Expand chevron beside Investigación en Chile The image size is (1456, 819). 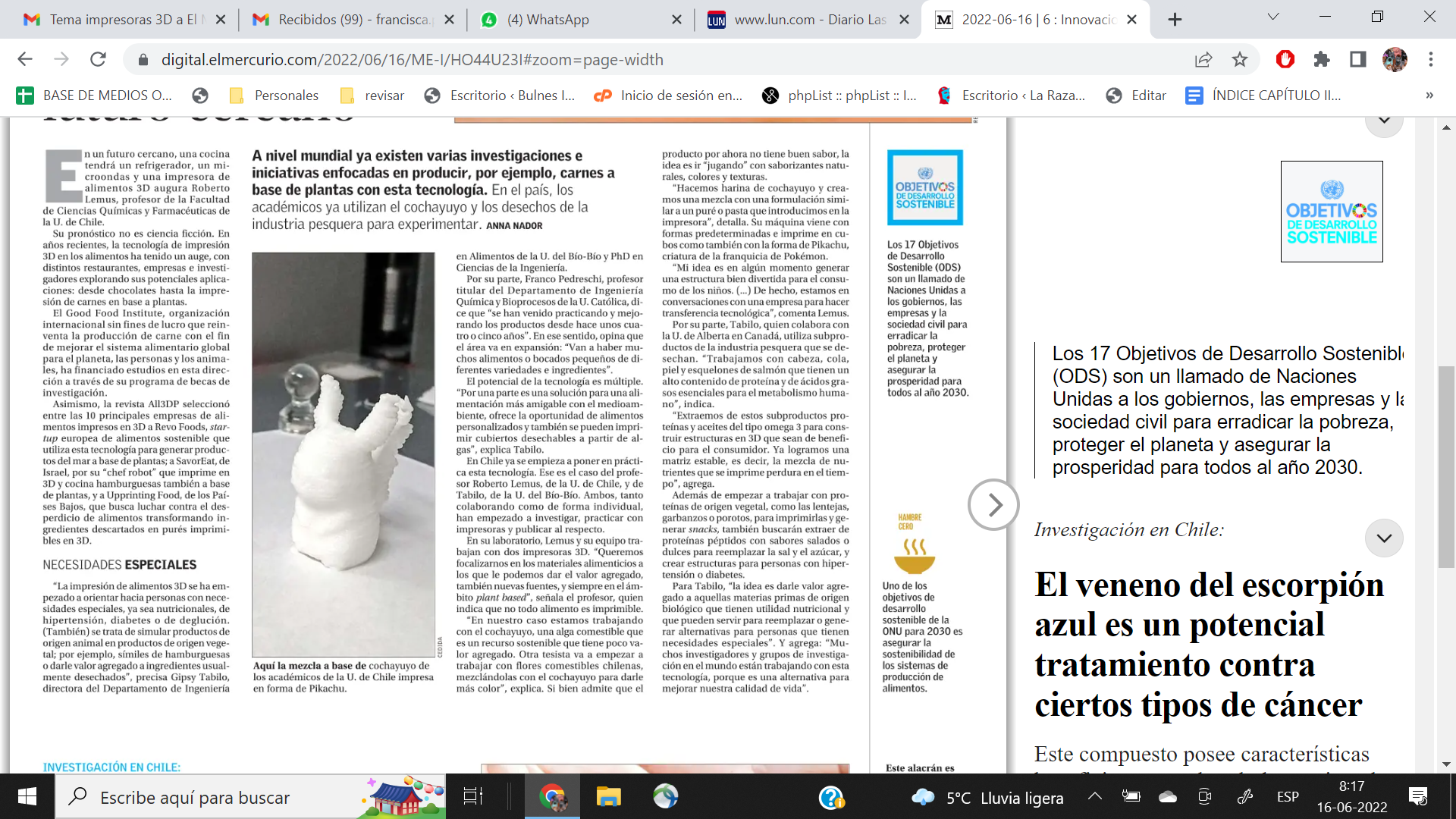1384,538
